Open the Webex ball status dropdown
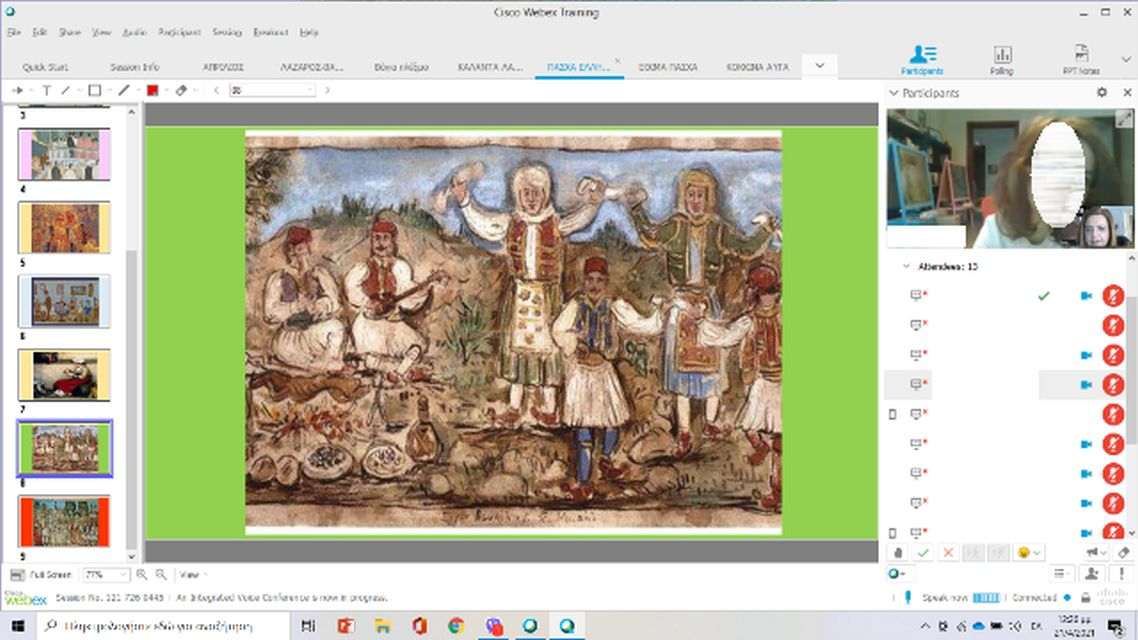Viewport: 1138px width, 640px height. coord(897,574)
